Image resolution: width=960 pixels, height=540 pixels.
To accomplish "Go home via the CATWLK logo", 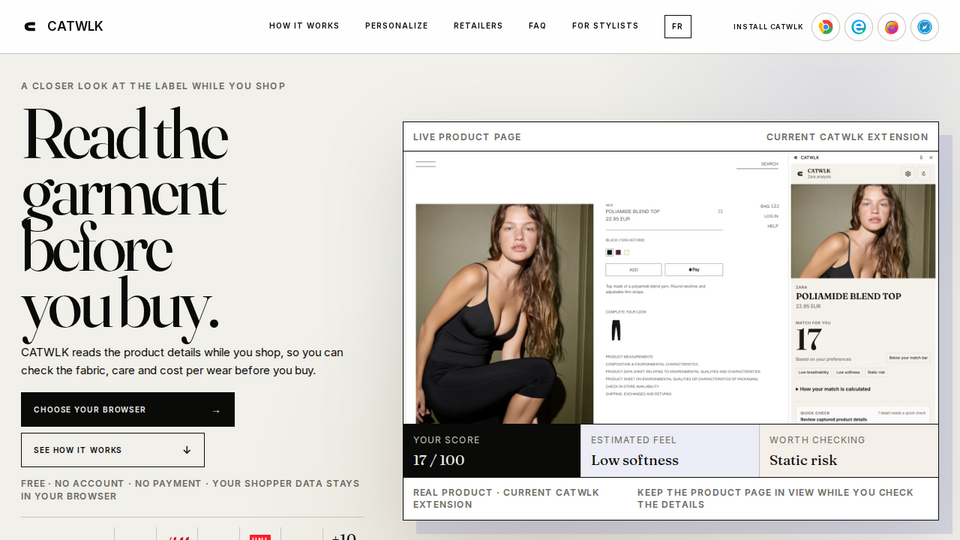I will [x=63, y=26].
